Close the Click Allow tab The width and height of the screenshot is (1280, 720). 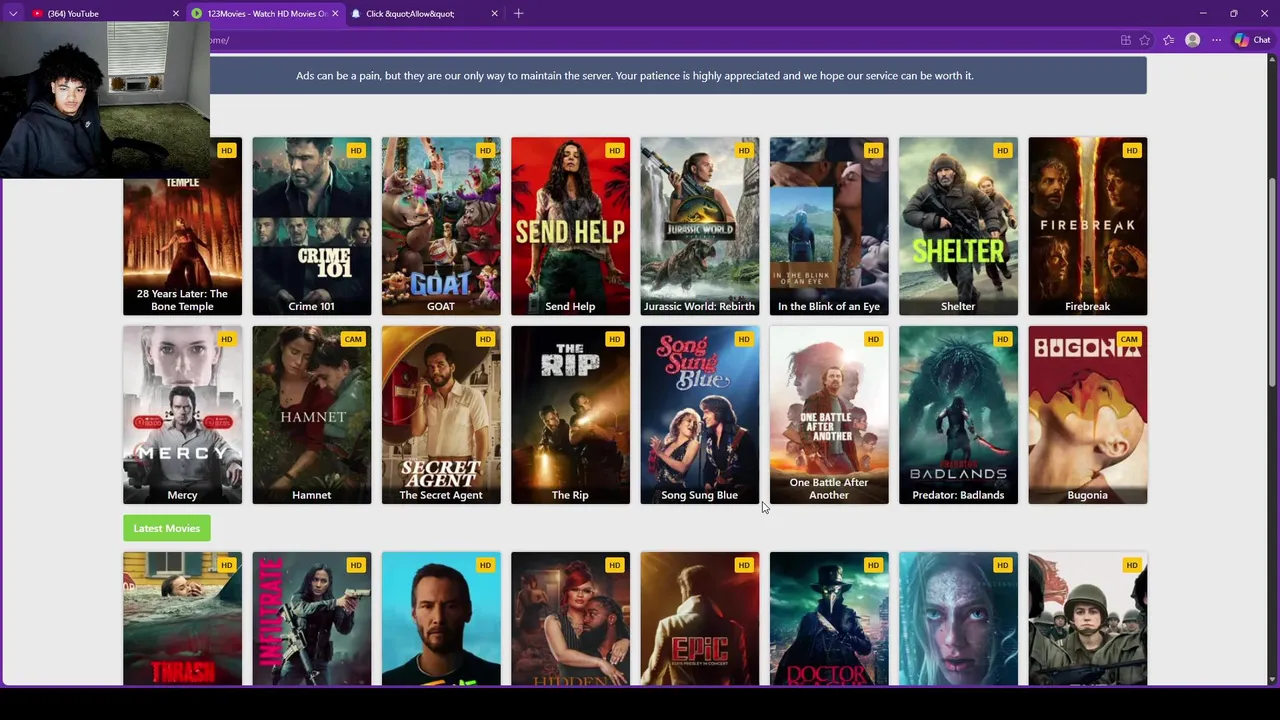click(x=494, y=13)
